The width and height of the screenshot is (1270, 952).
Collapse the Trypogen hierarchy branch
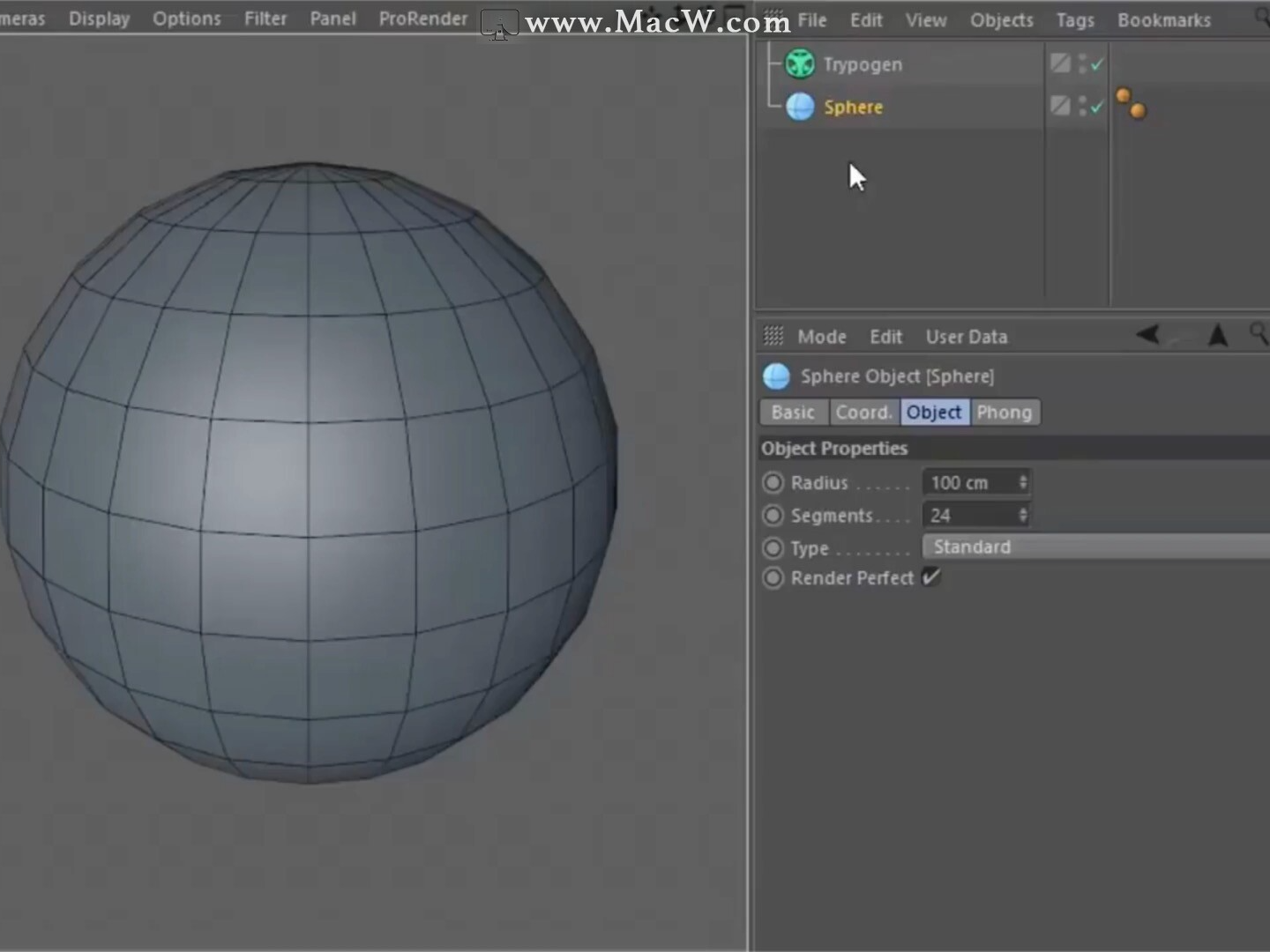767,63
